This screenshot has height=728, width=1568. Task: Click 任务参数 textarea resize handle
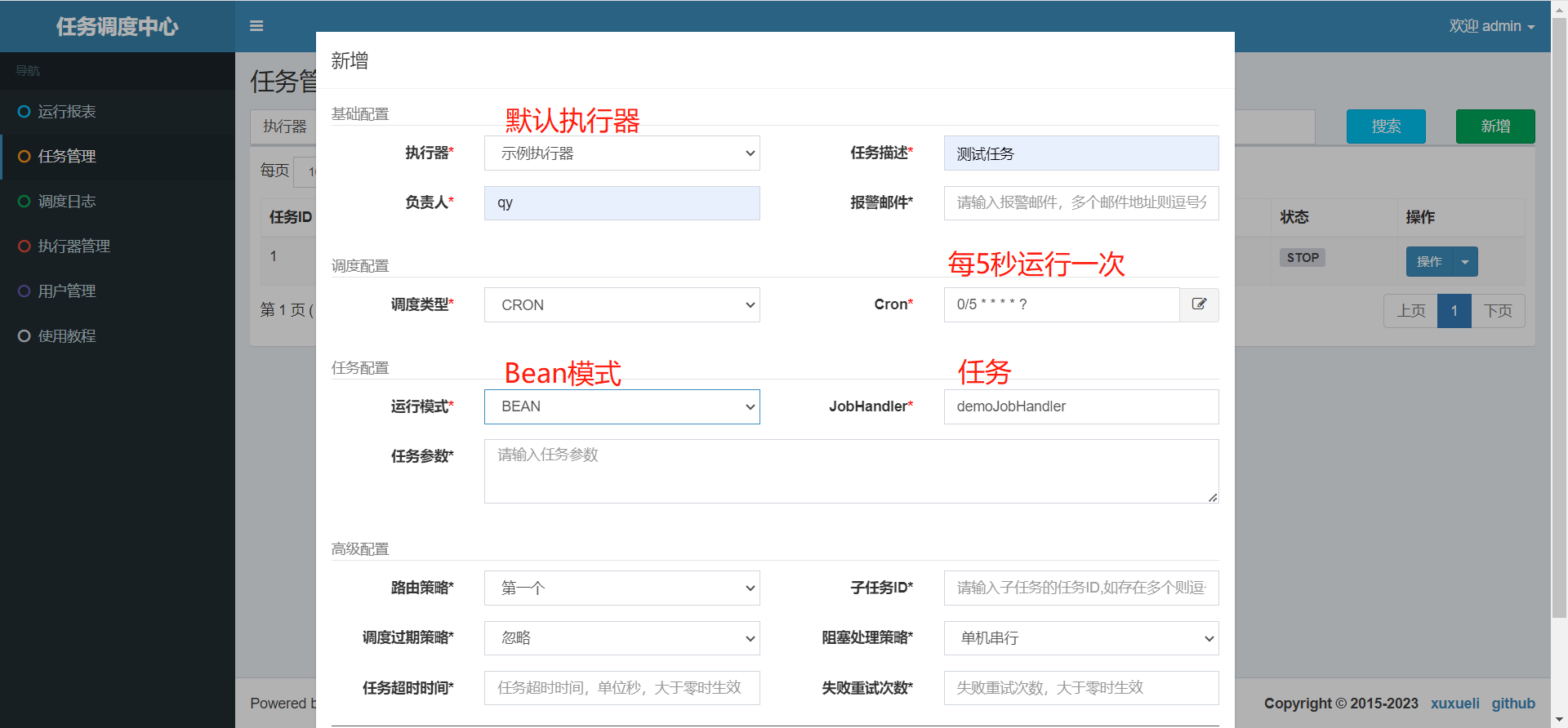click(1213, 497)
